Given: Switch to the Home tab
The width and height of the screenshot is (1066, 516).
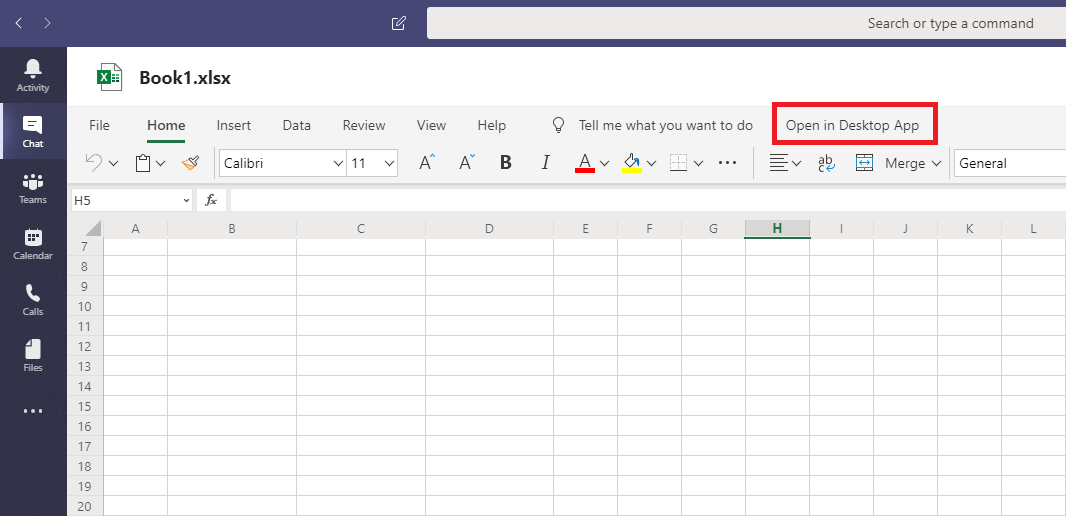Looking at the screenshot, I should click(x=166, y=125).
